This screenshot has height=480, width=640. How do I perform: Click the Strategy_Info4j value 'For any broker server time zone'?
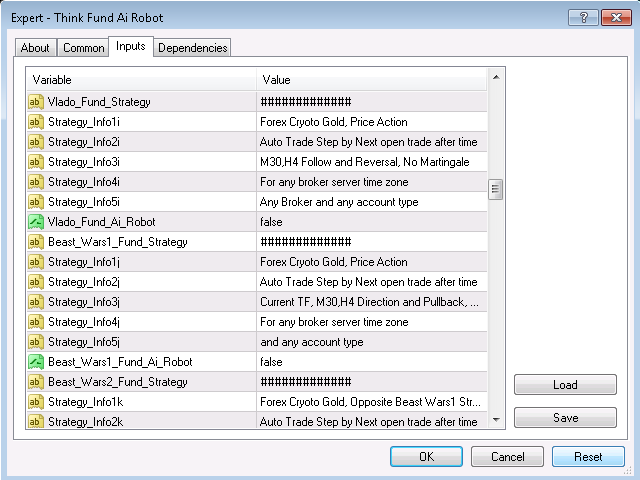[334, 322]
